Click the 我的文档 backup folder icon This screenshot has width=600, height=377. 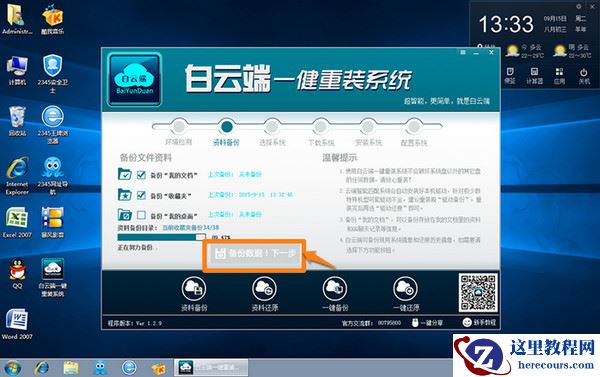125,174
